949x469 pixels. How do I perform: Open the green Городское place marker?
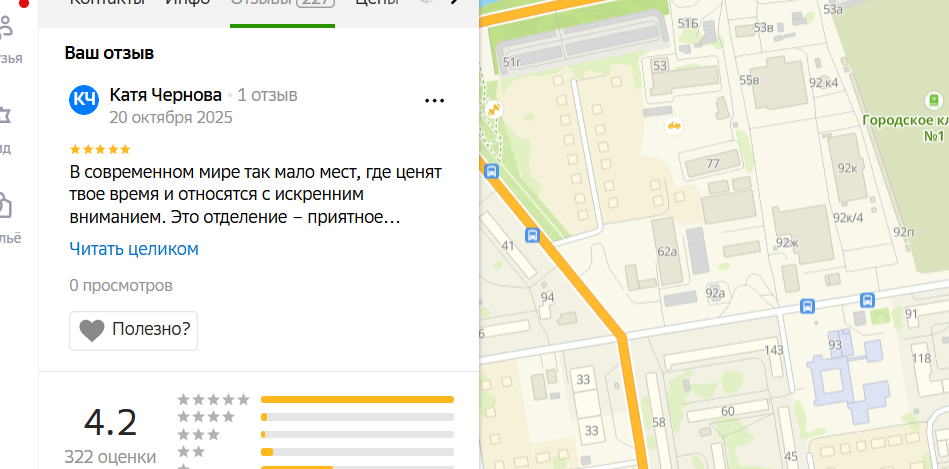(934, 100)
